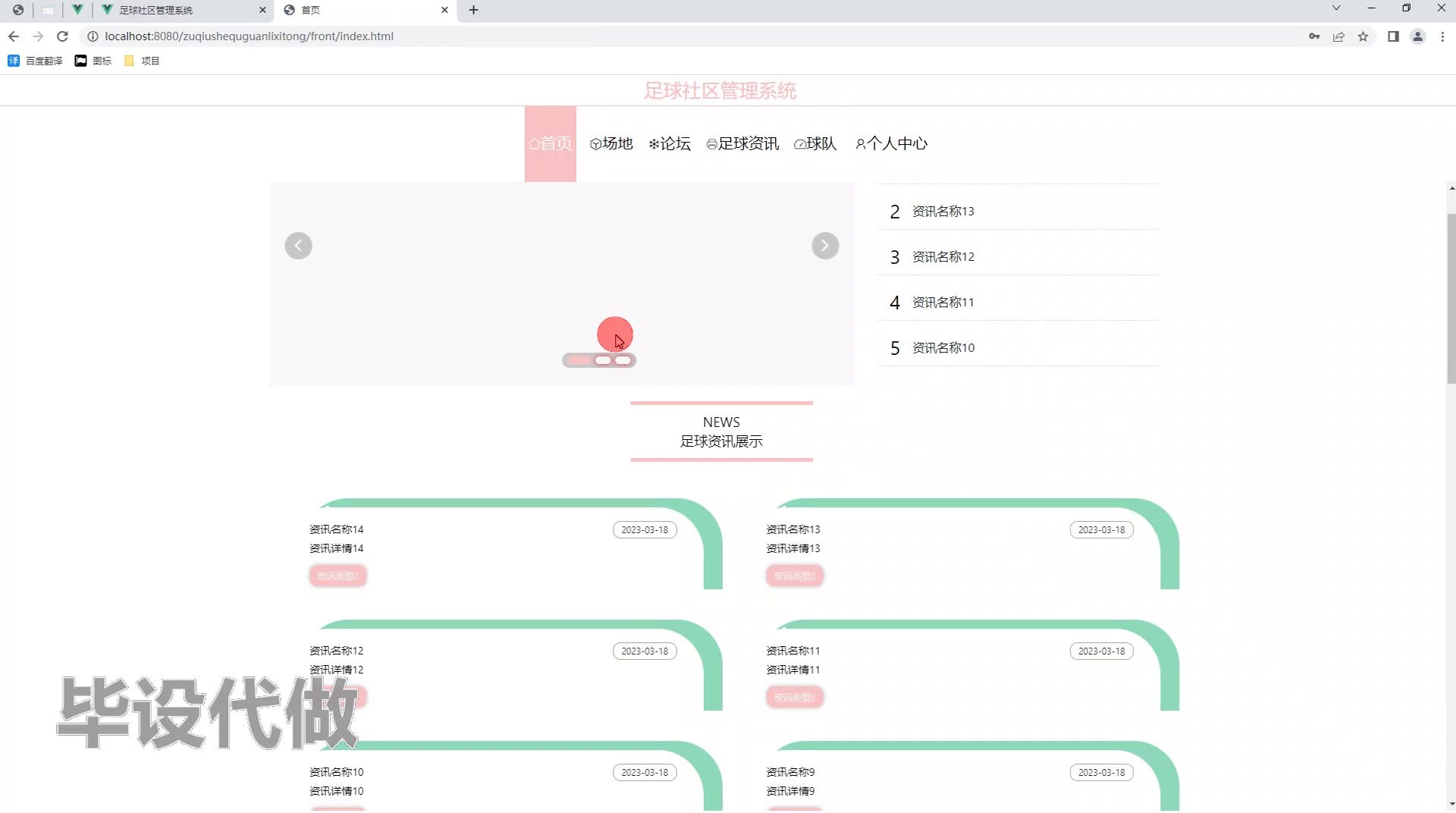Image resolution: width=1456 pixels, height=813 pixels.
Task: Open a new browser tab
Action: point(473,10)
